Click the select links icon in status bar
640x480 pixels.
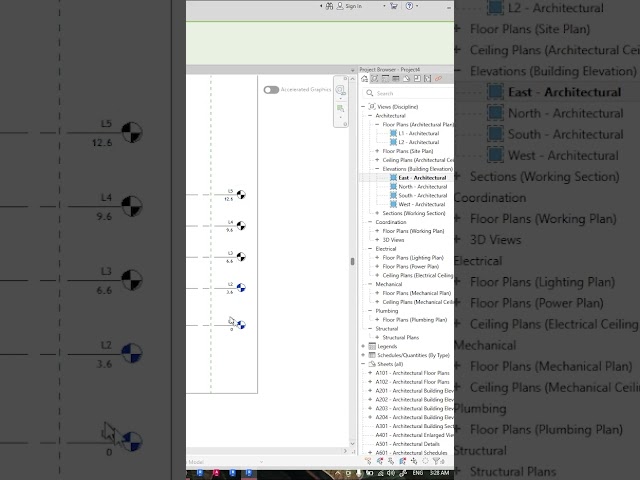(369, 461)
